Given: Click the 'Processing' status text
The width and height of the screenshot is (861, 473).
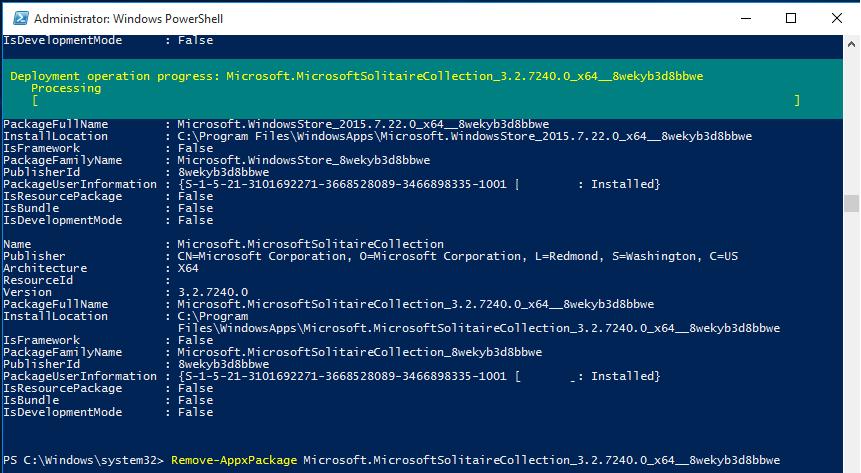Looking at the screenshot, I should click(66, 88).
